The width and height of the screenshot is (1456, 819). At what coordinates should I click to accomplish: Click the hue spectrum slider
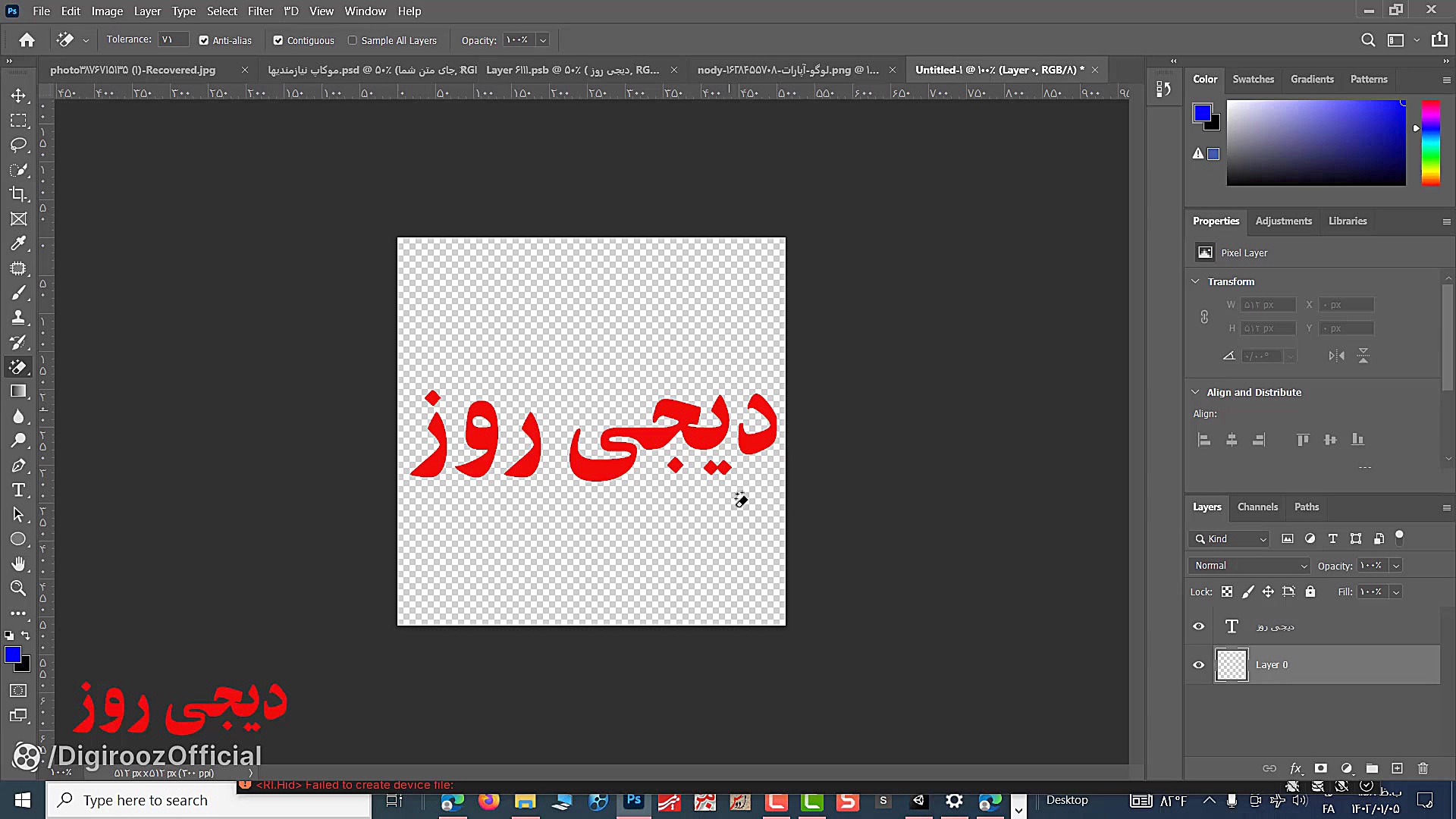pos(1430,143)
